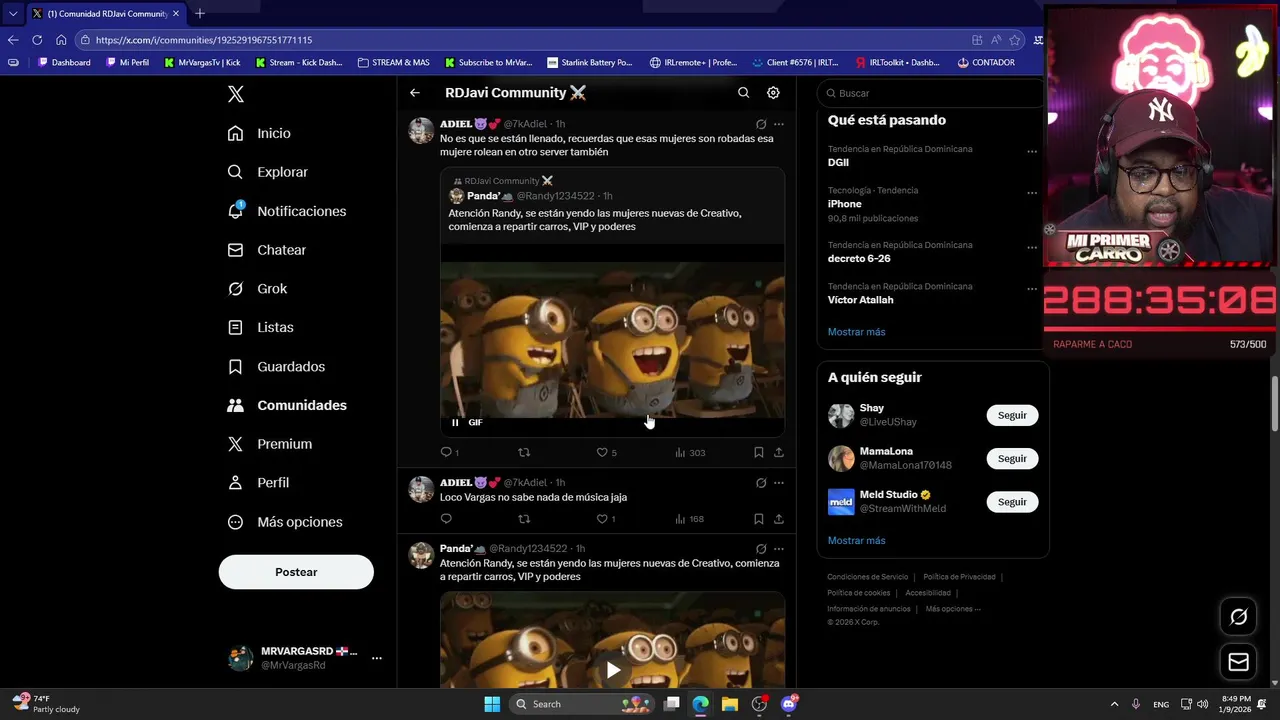Follow MamaLona account
This screenshot has width=1280, height=720.
point(1012,458)
